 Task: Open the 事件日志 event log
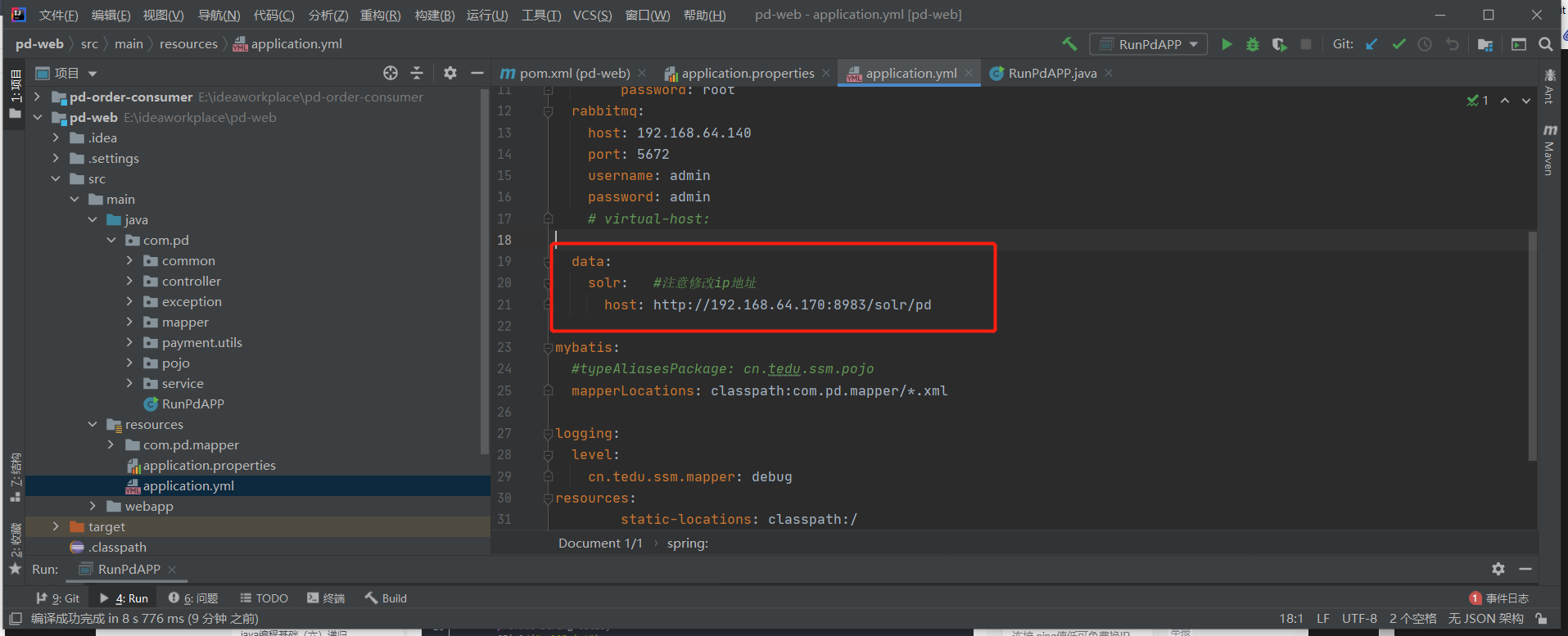(x=1499, y=598)
